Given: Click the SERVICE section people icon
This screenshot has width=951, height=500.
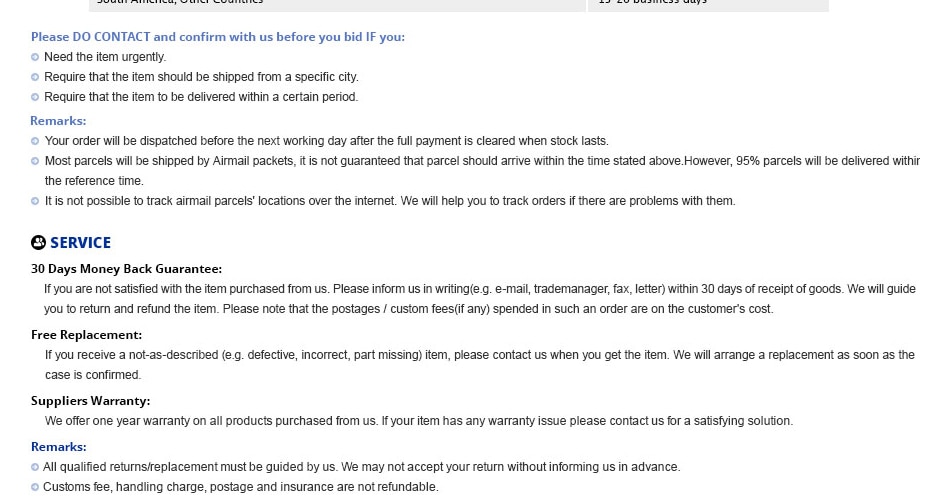Looking at the screenshot, I should (x=38, y=243).
